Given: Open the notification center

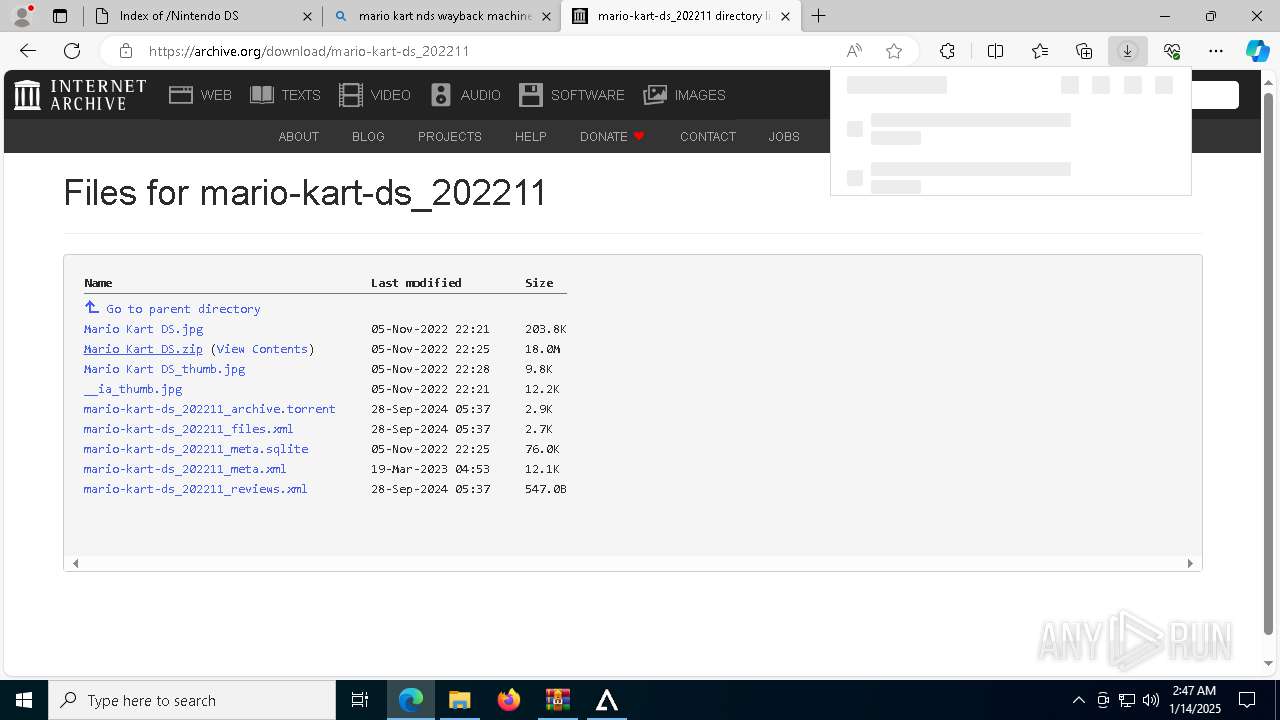Looking at the screenshot, I should point(1247,700).
